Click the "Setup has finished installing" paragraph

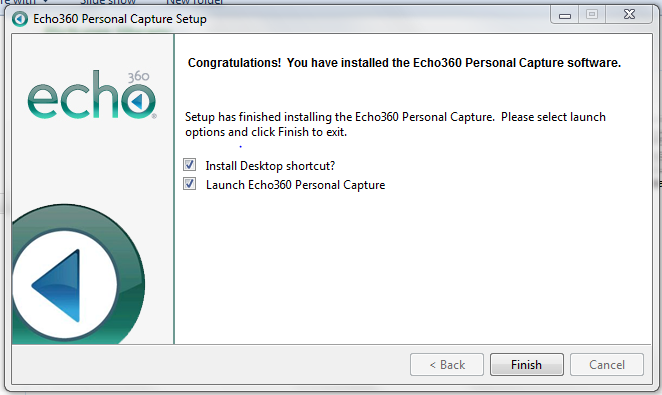[x=395, y=124]
